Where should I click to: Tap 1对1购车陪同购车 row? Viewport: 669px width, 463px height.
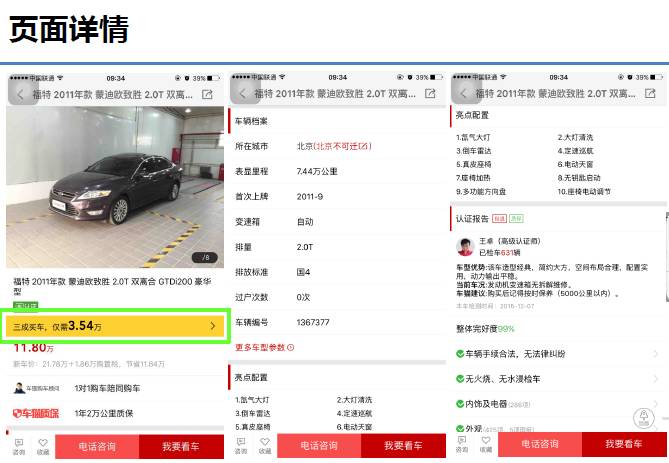point(115,388)
